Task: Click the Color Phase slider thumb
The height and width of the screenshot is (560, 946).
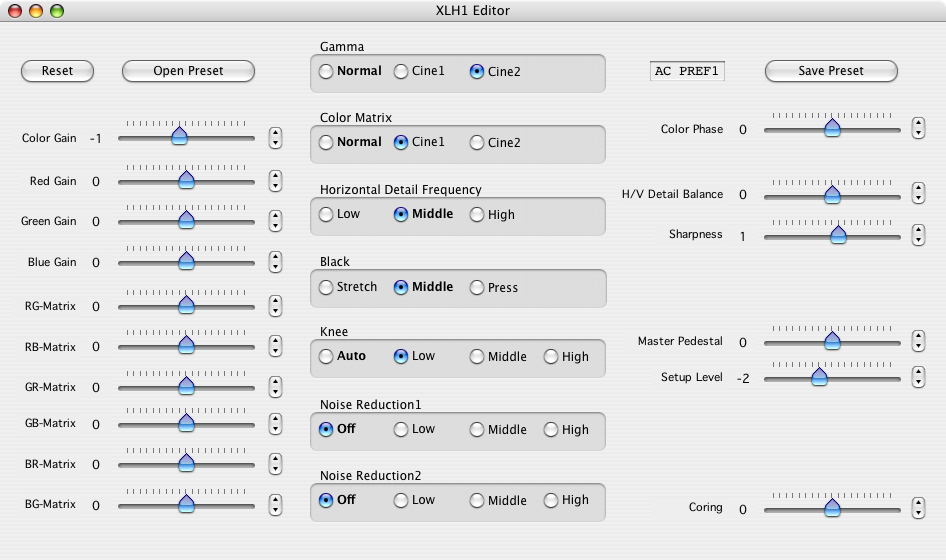Action: (x=833, y=127)
